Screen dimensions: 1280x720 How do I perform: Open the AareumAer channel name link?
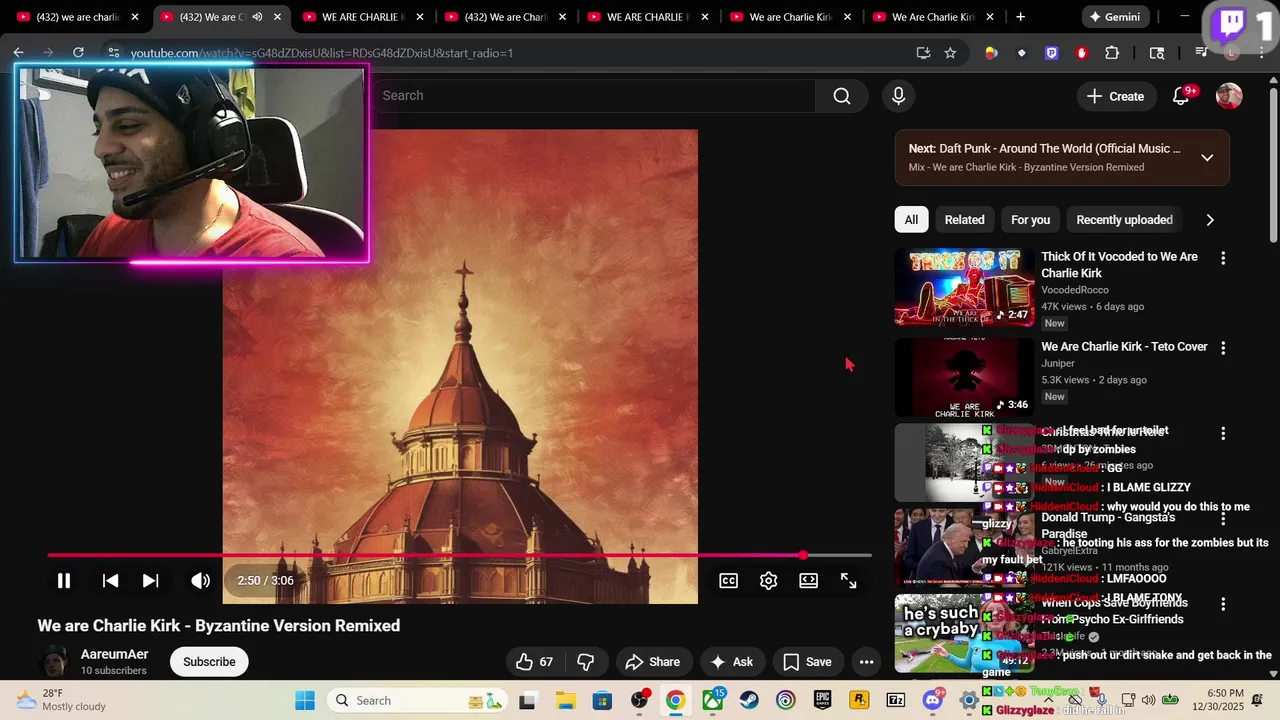point(114,654)
